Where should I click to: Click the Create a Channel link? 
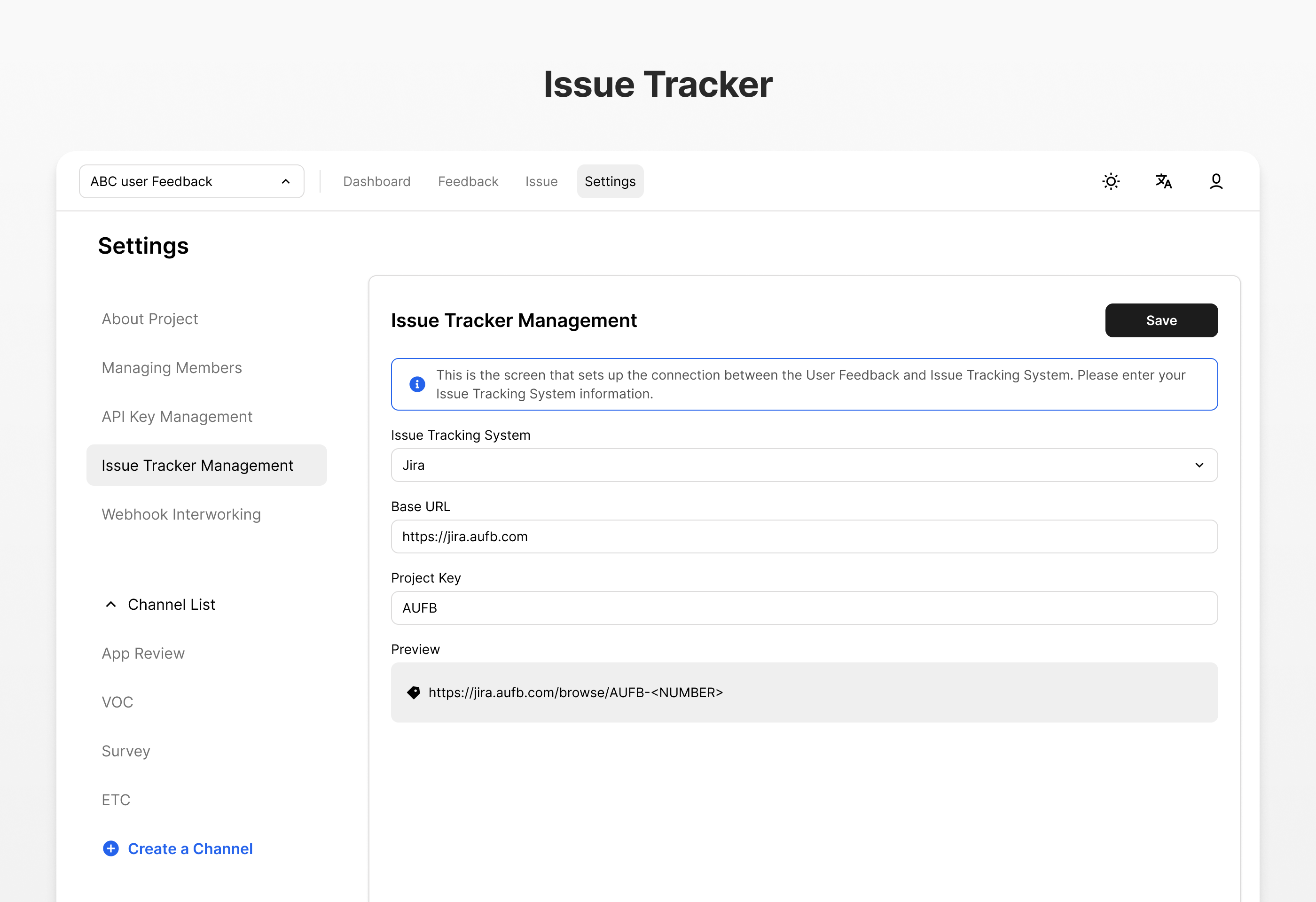(x=190, y=848)
